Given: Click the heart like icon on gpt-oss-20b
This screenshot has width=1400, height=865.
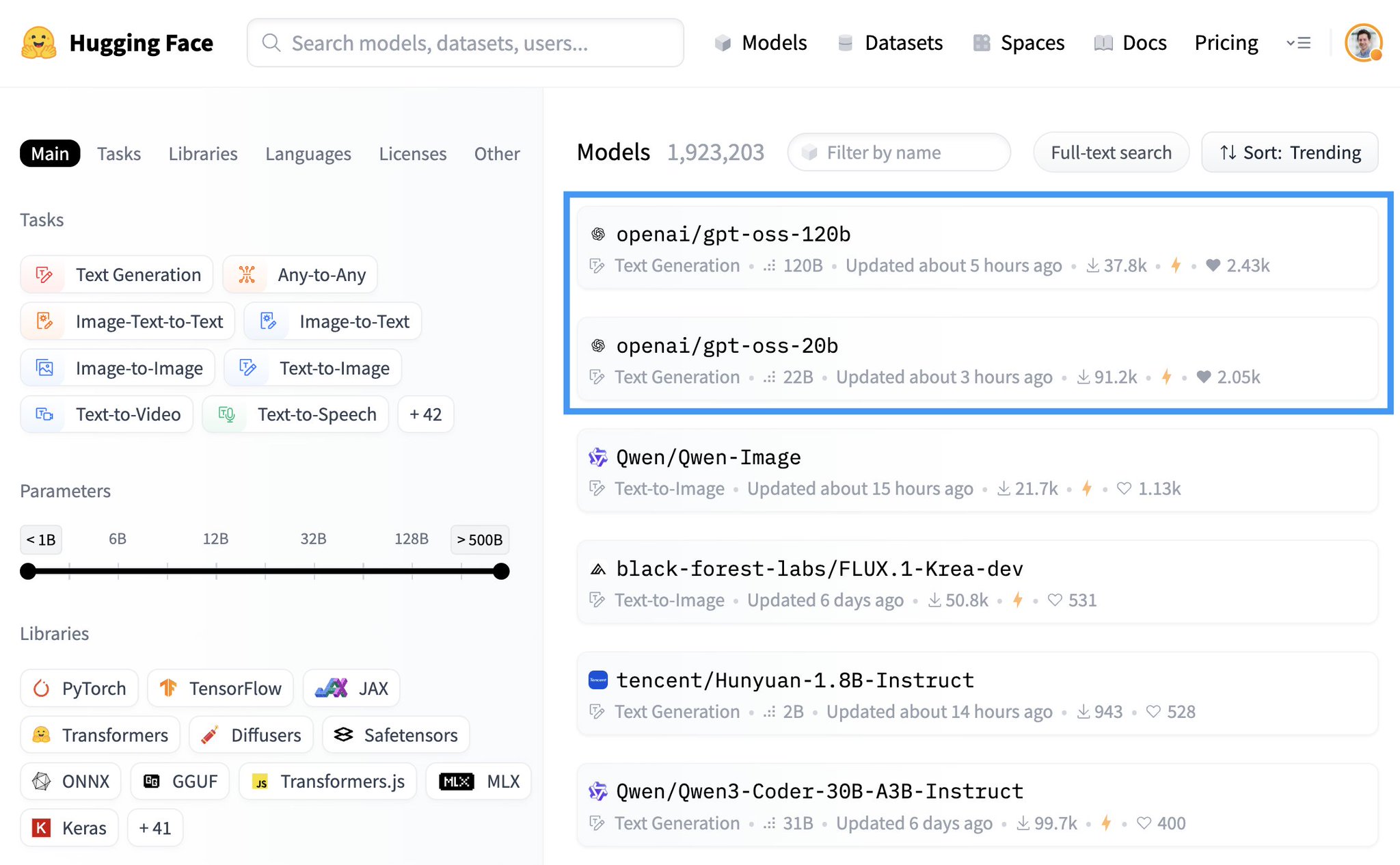Looking at the screenshot, I should [x=1204, y=377].
